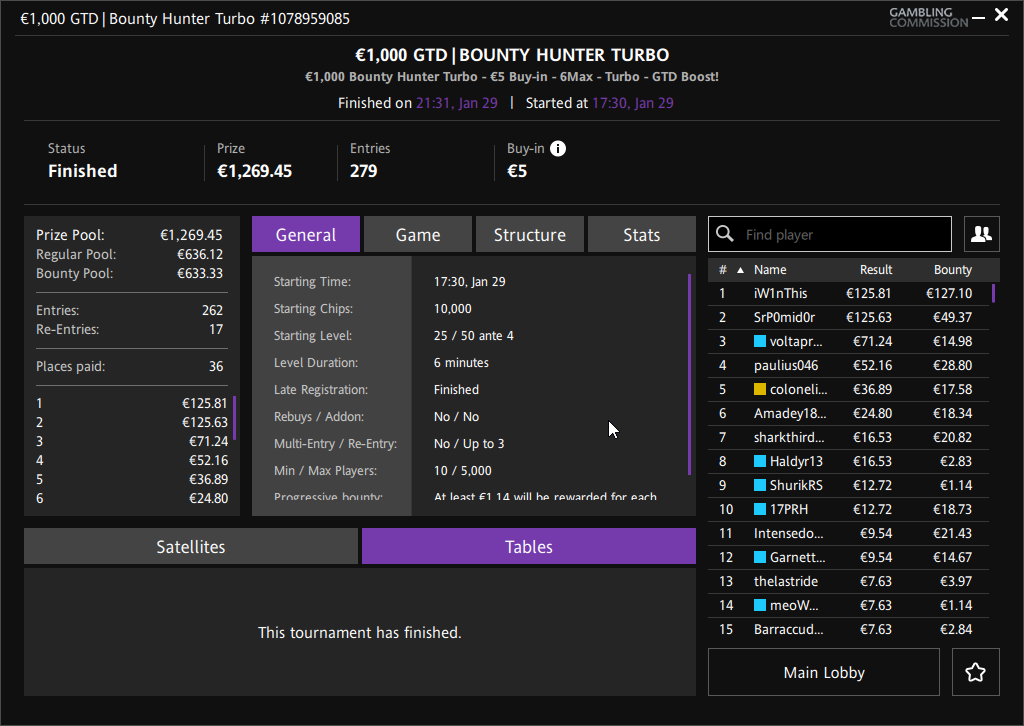The height and width of the screenshot is (726, 1024).
Task: Click the Bounty Pool €633.33 value
Action: pyautogui.click(x=200, y=273)
